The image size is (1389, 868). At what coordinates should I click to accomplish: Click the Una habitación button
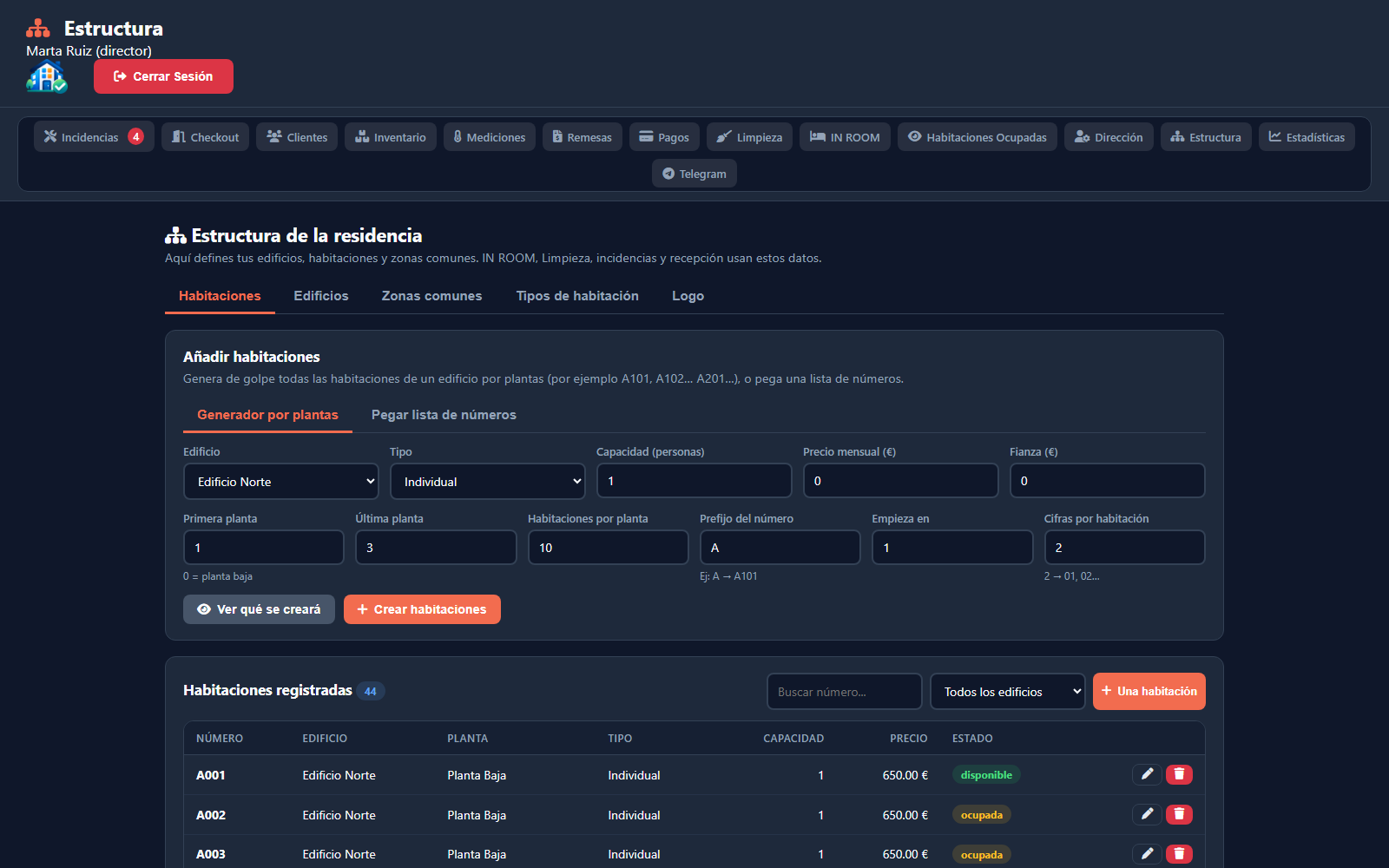1149,691
